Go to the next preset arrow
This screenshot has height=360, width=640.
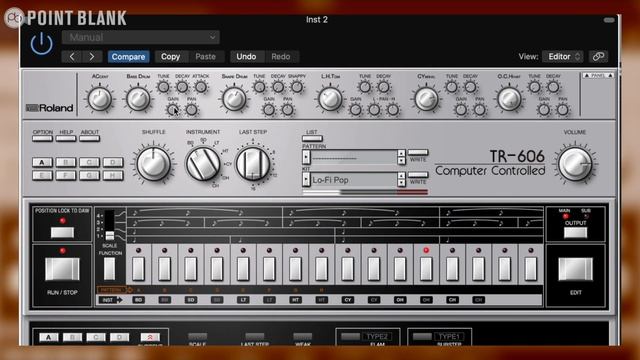pyautogui.click(x=92, y=56)
